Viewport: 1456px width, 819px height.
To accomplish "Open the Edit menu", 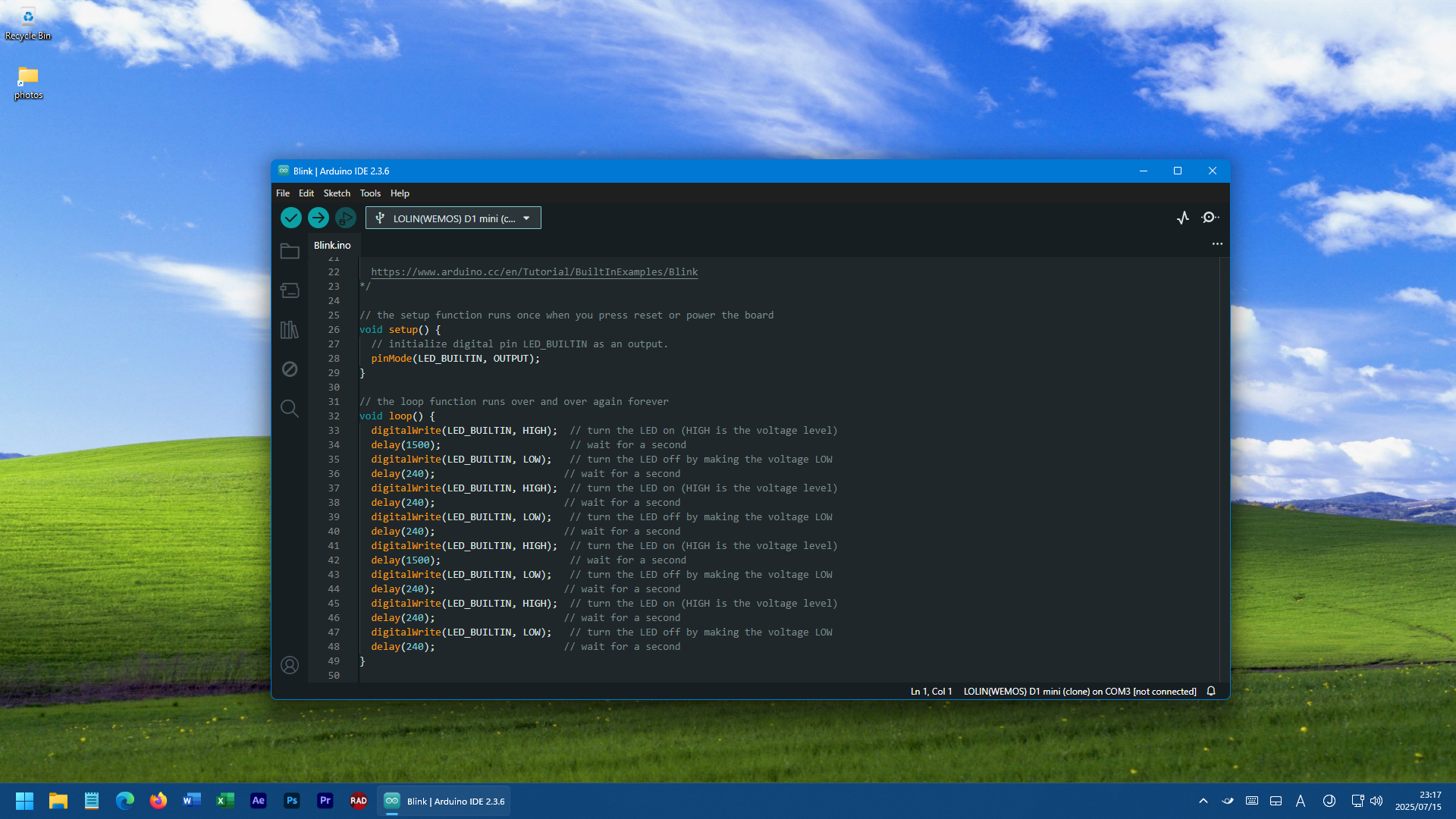I will [306, 193].
